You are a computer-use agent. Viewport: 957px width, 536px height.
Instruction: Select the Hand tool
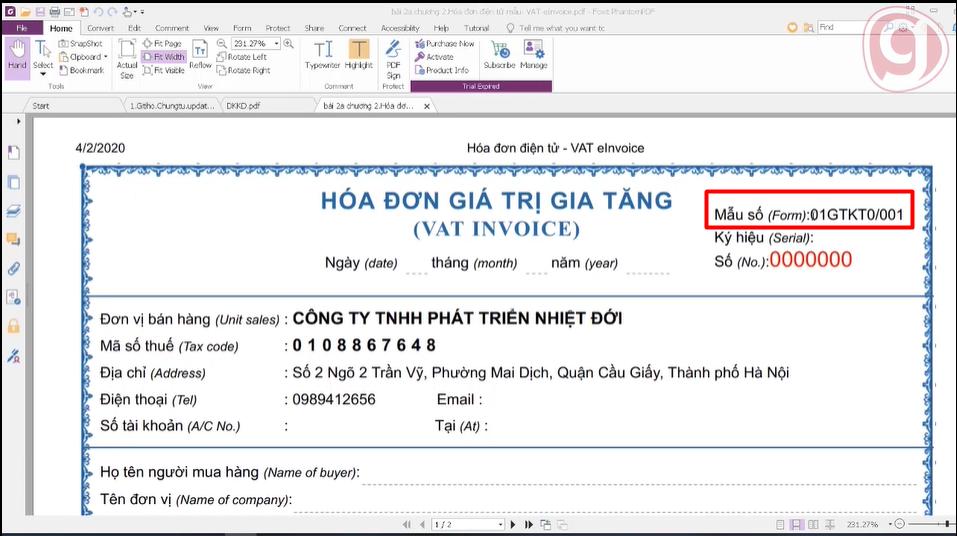coord(17,56)
